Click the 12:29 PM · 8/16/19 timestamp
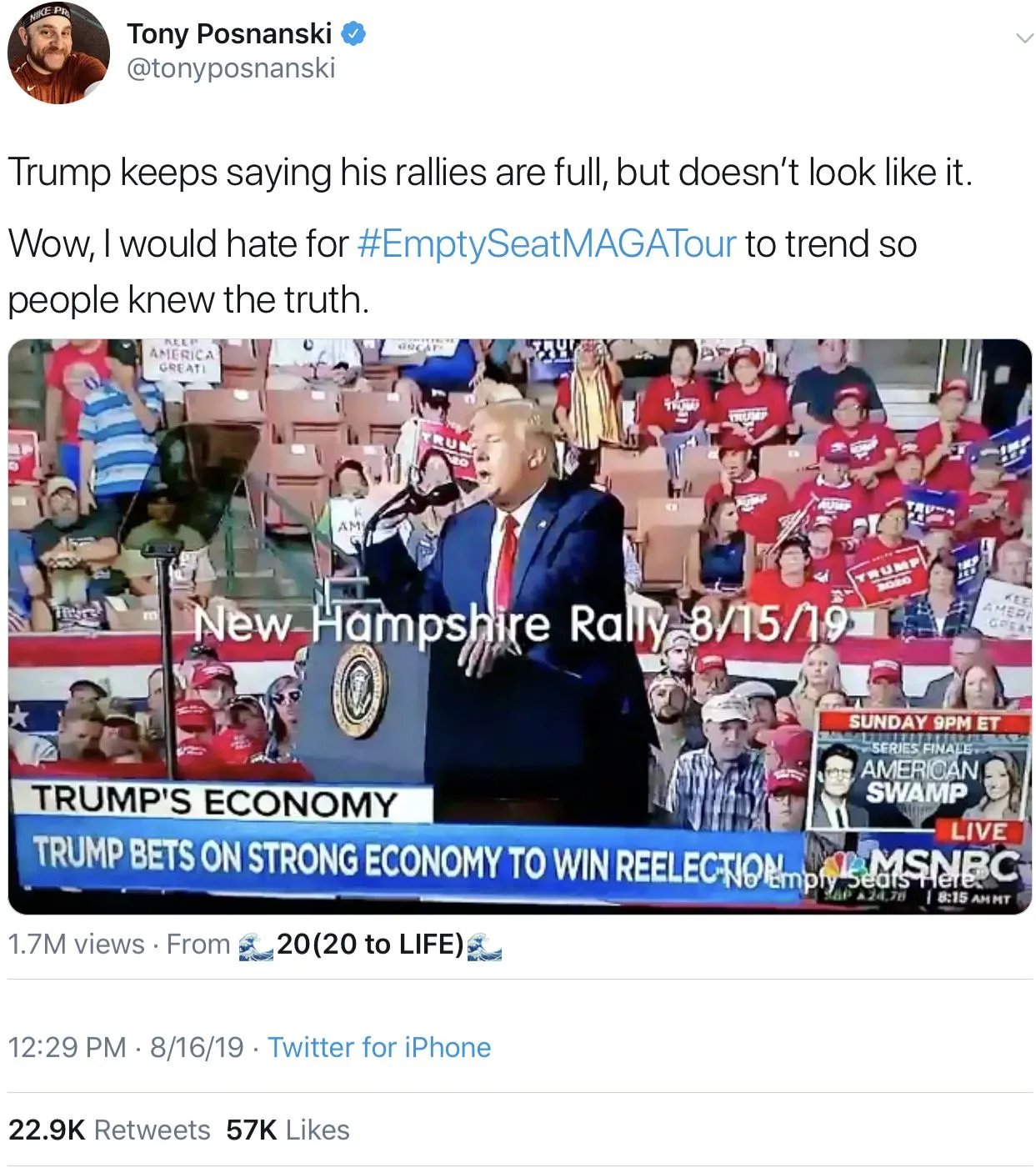The height and width of the screenshot is (1168, 1036). (126, 1048)
